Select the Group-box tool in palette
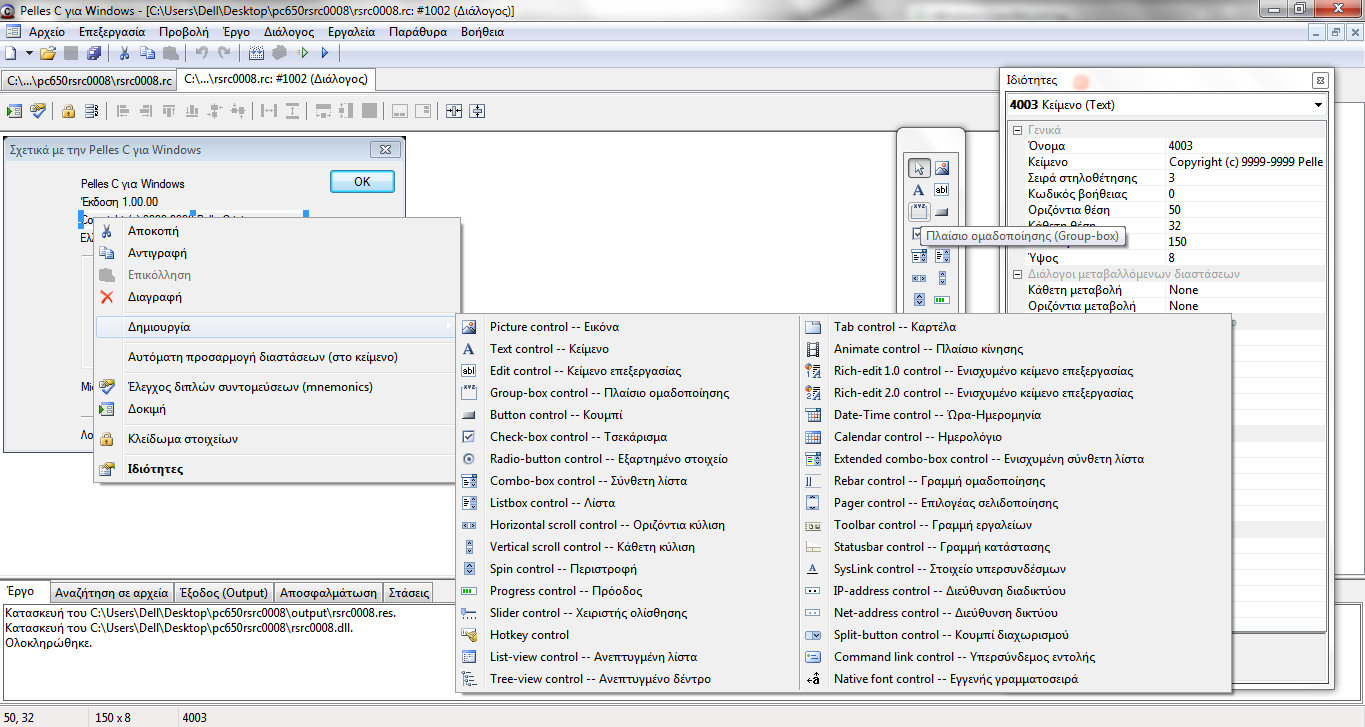 click(919, 211)
